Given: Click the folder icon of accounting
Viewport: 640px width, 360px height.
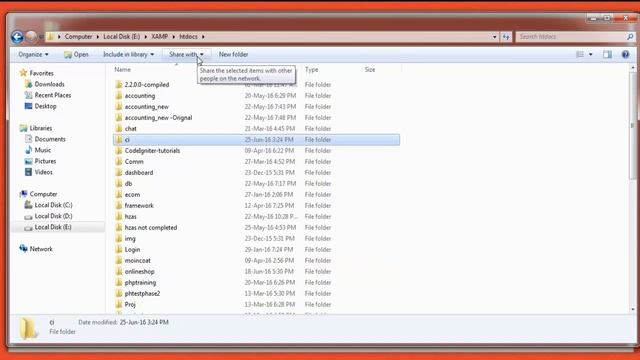Looking at the screenshot, I should (x=119, y=96).
